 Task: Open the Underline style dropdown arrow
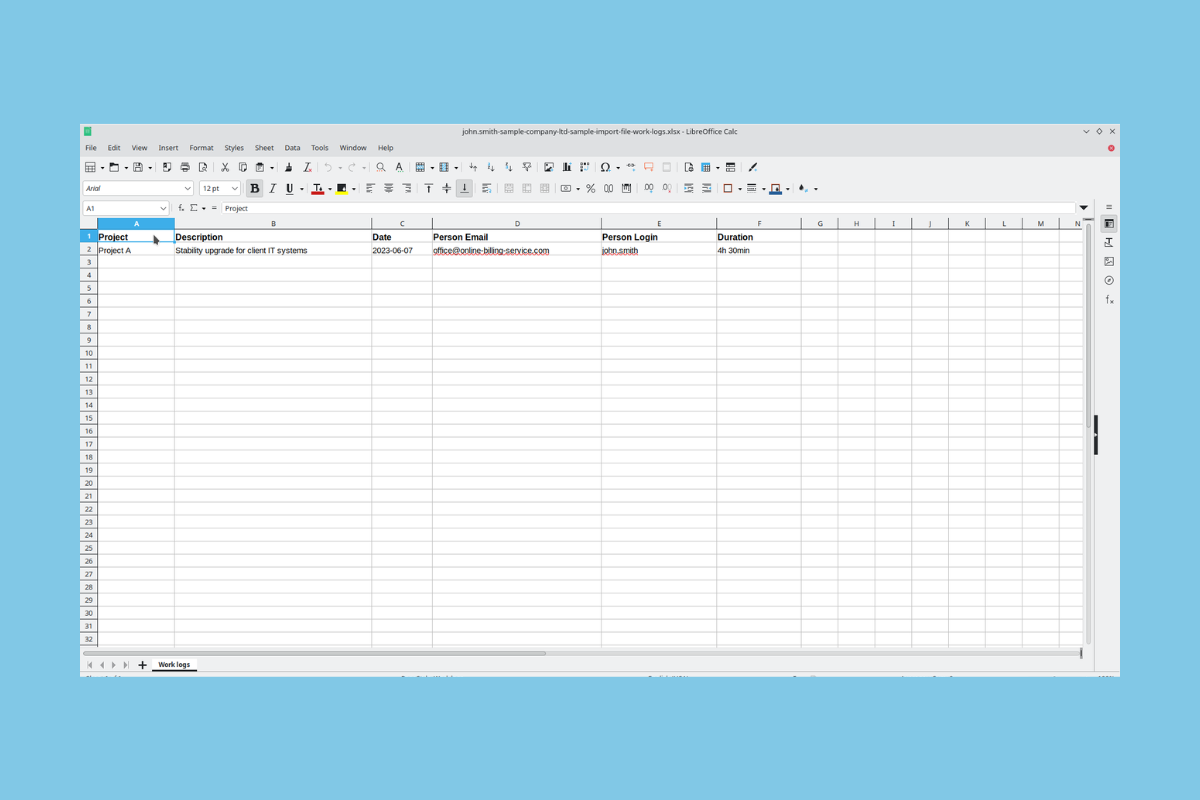click(302, 188)
